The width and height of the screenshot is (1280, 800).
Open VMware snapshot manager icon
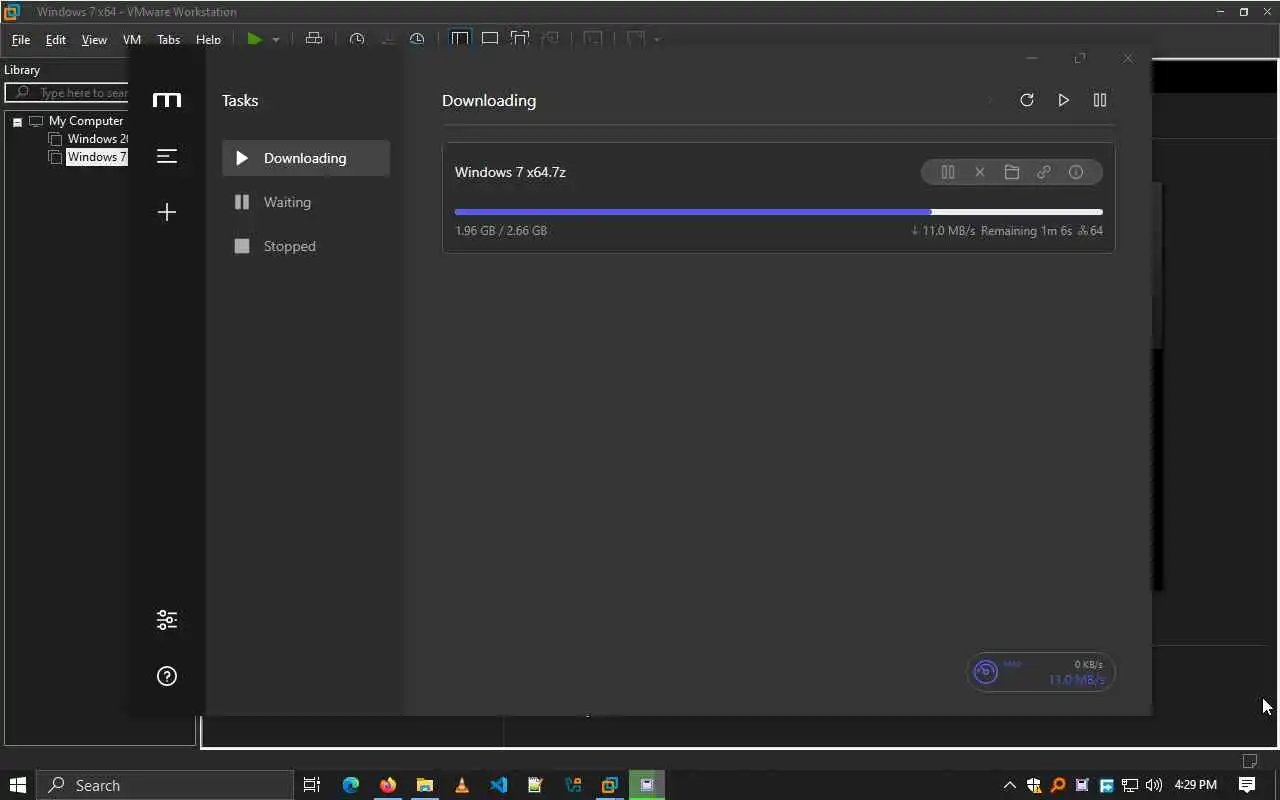click(417, 39)
